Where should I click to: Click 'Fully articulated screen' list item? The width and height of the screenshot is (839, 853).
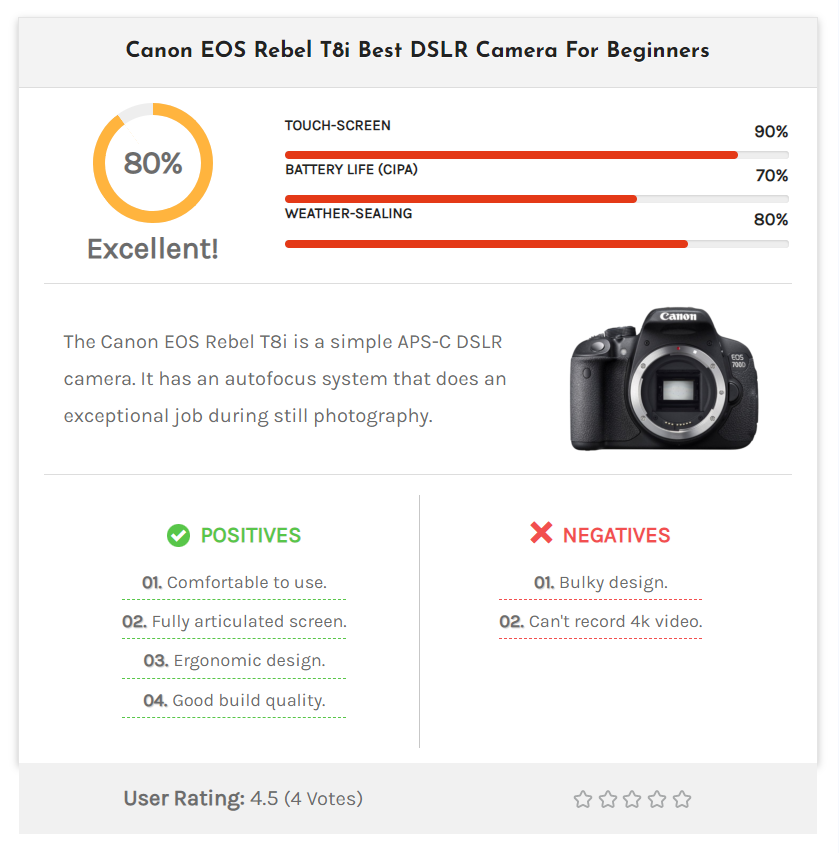(234, 621)
